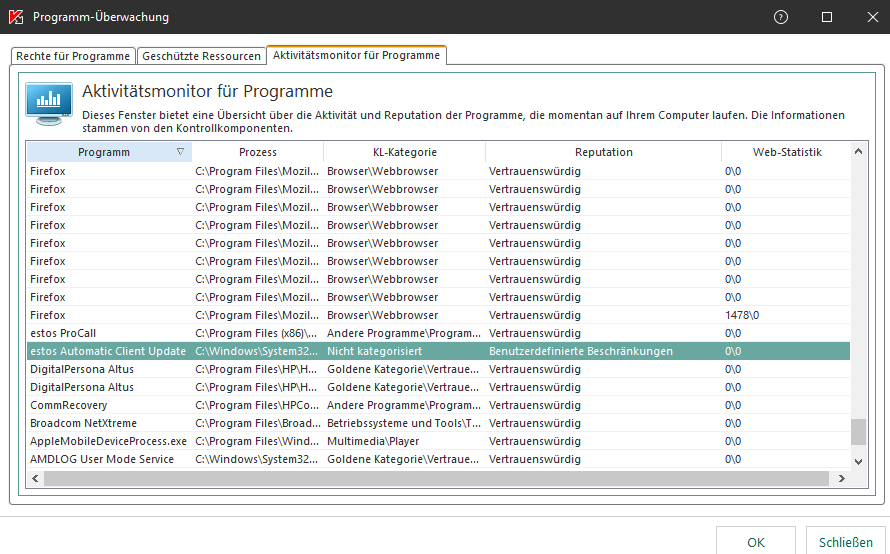
Task: Click C:\Program Files (x86)\... process path
Action: point(256,333)
